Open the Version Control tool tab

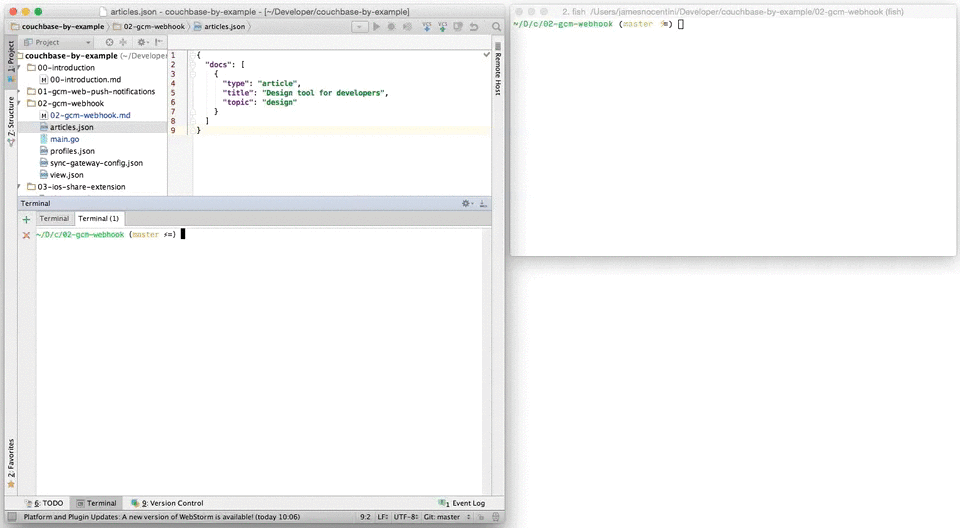pyautogui.click(x=171, y=503)
